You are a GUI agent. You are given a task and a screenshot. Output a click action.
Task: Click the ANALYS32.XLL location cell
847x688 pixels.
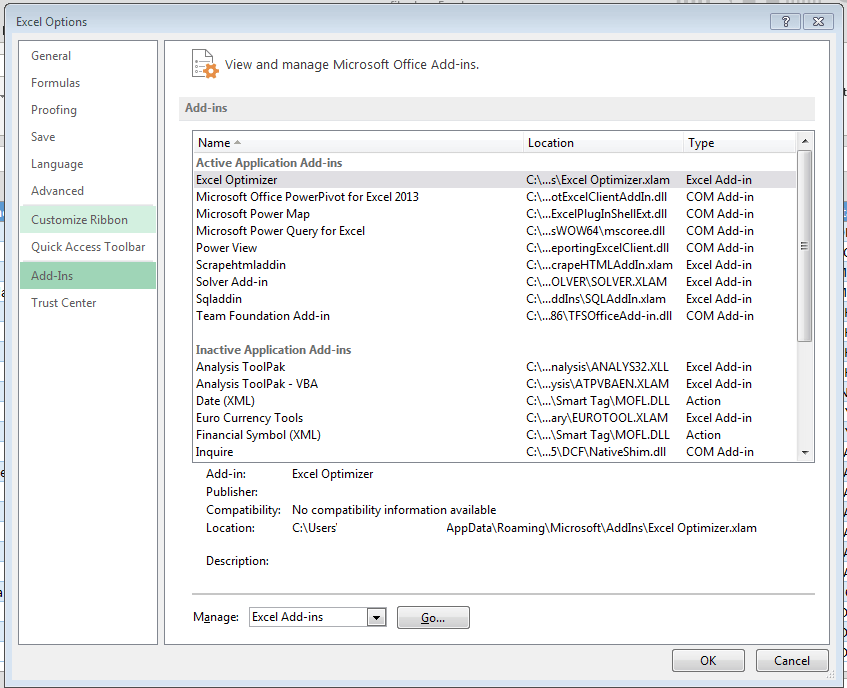point(597,367)
